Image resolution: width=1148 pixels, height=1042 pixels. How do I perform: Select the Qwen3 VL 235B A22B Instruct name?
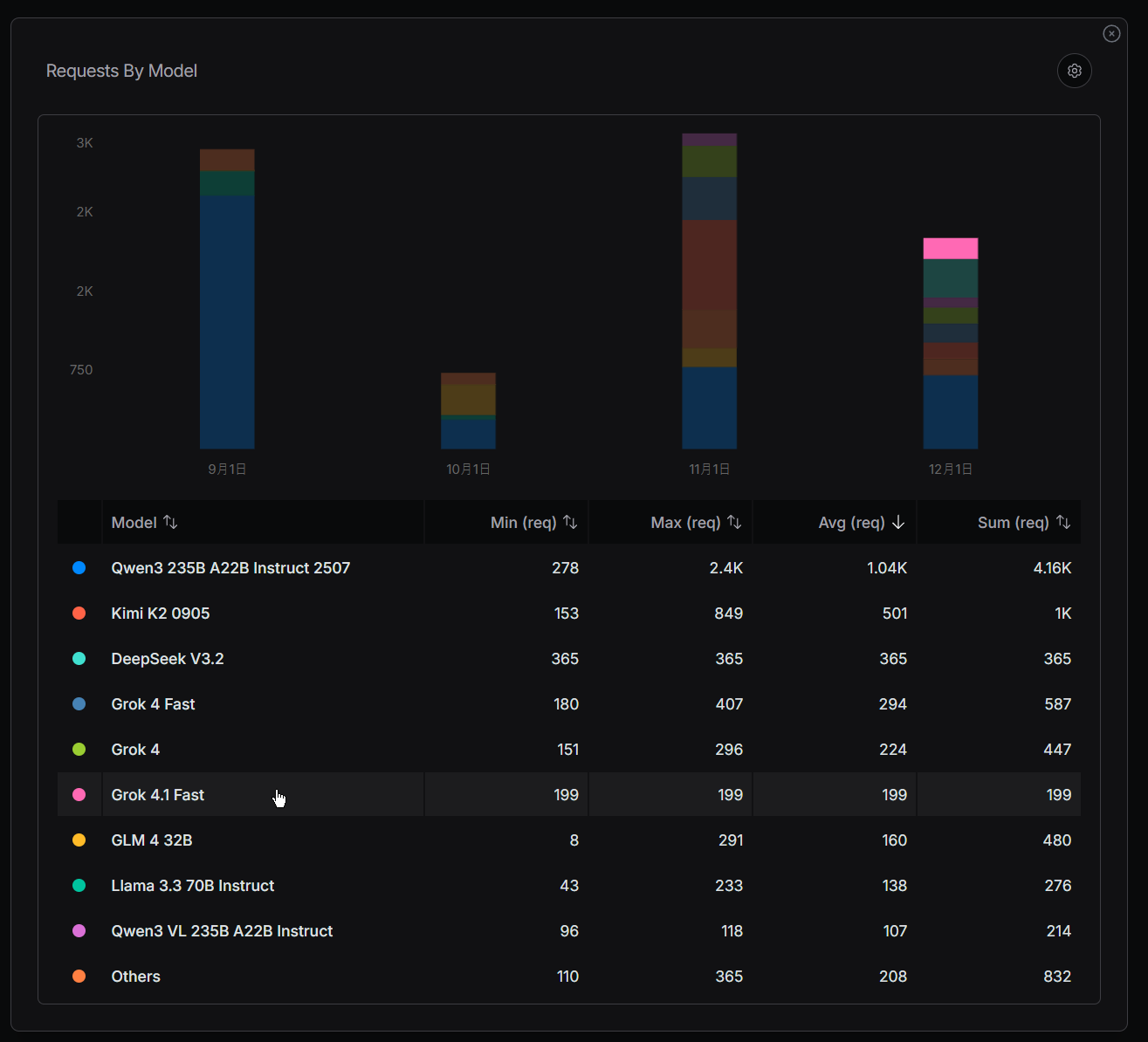222,930
